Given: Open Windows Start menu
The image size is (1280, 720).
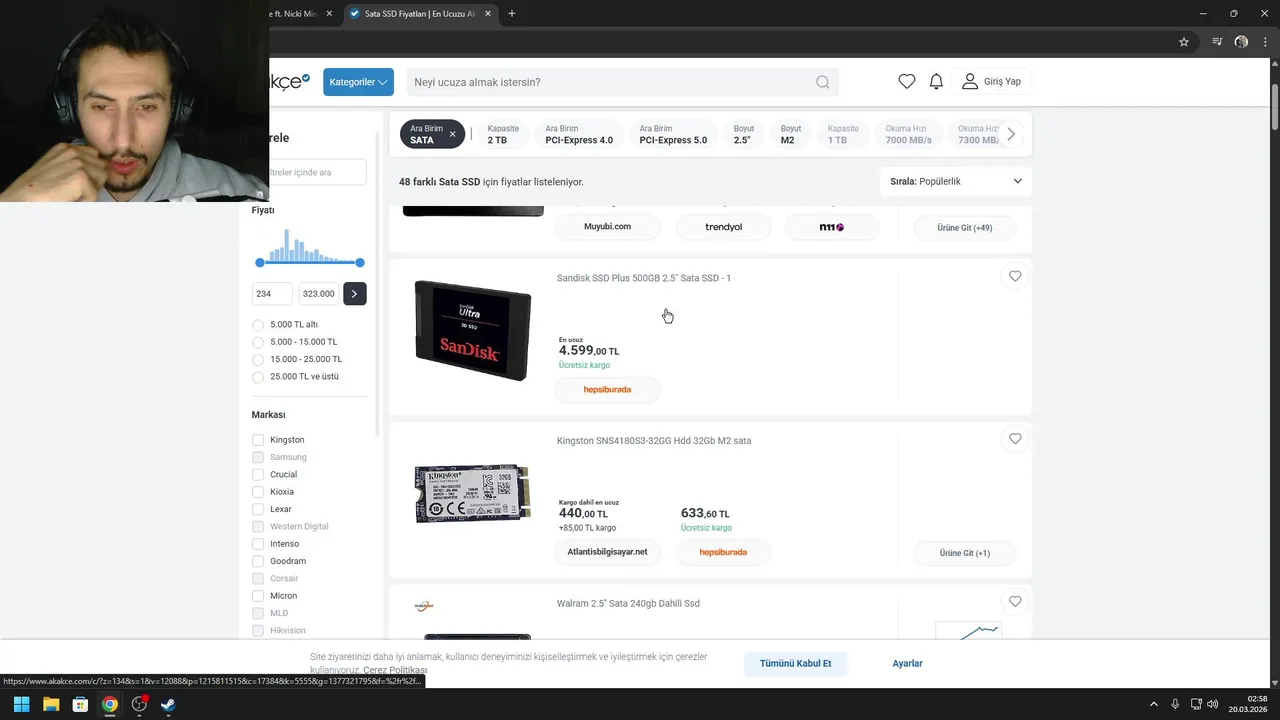Looking at the screenshot, I should click(x=21, y=704).
